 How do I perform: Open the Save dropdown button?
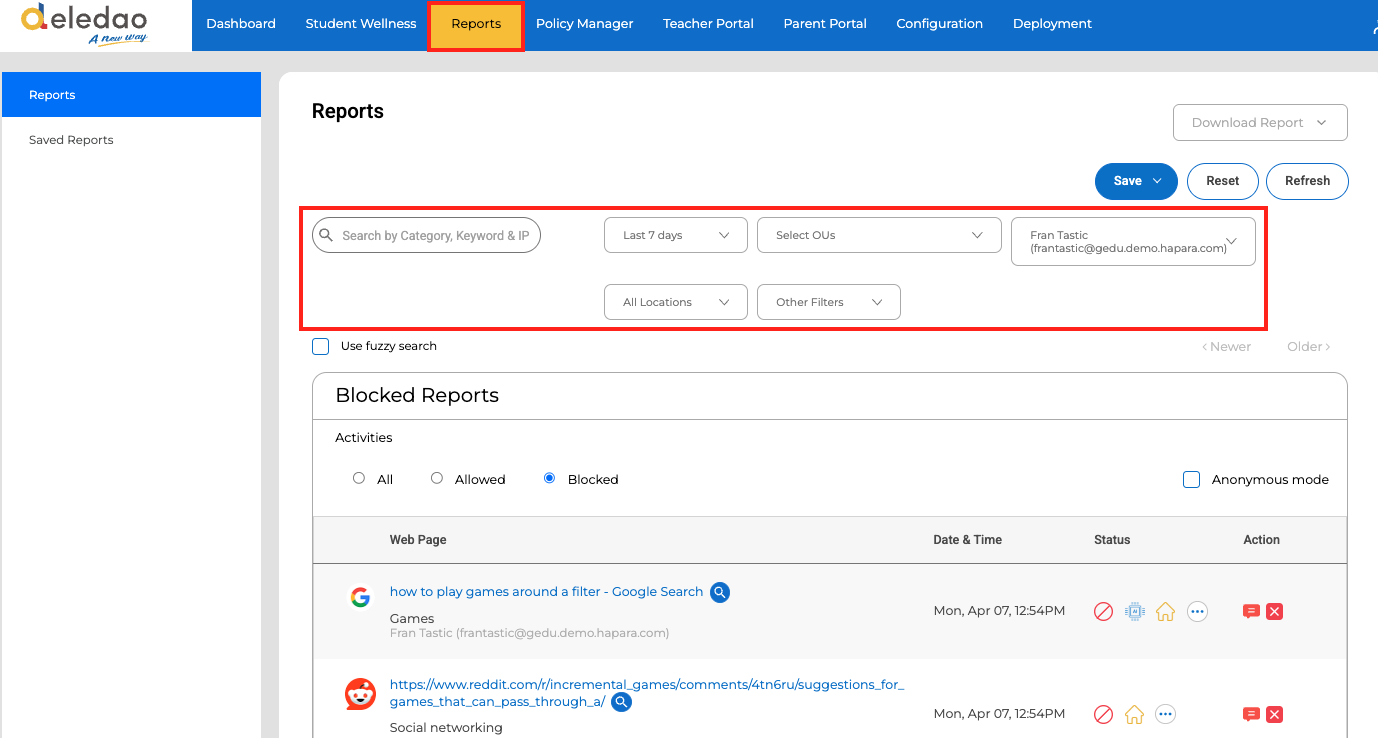1137,181
